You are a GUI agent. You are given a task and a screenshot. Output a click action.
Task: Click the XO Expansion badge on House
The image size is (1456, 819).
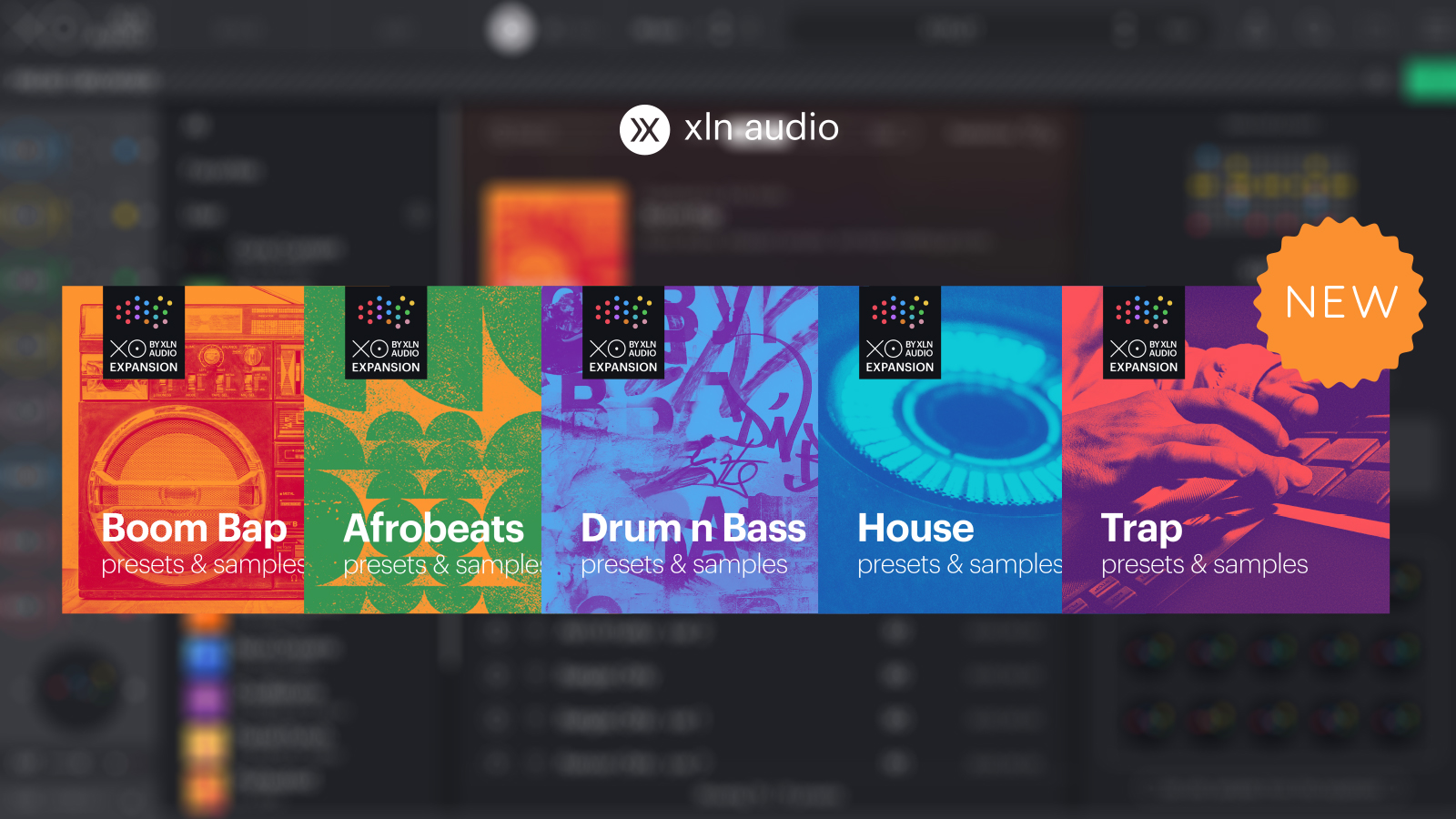tap(900, 332)
